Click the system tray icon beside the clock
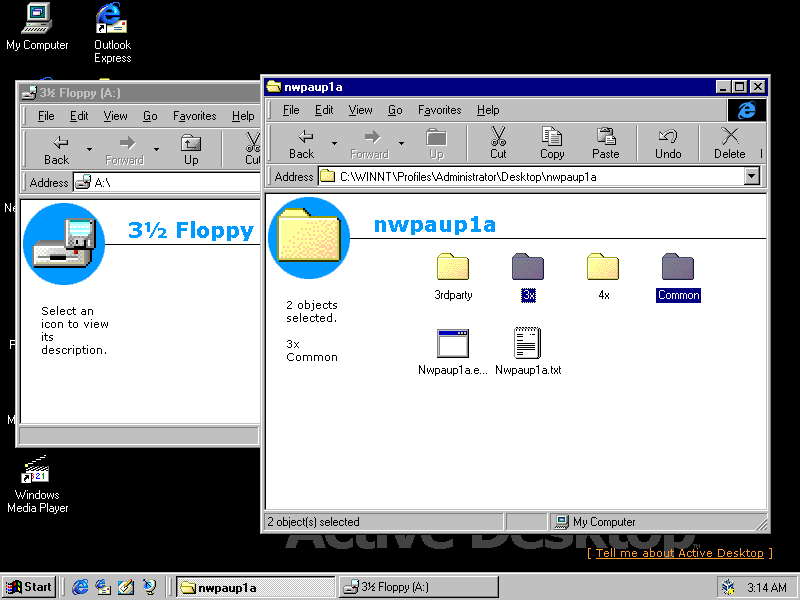 (728, 587)
